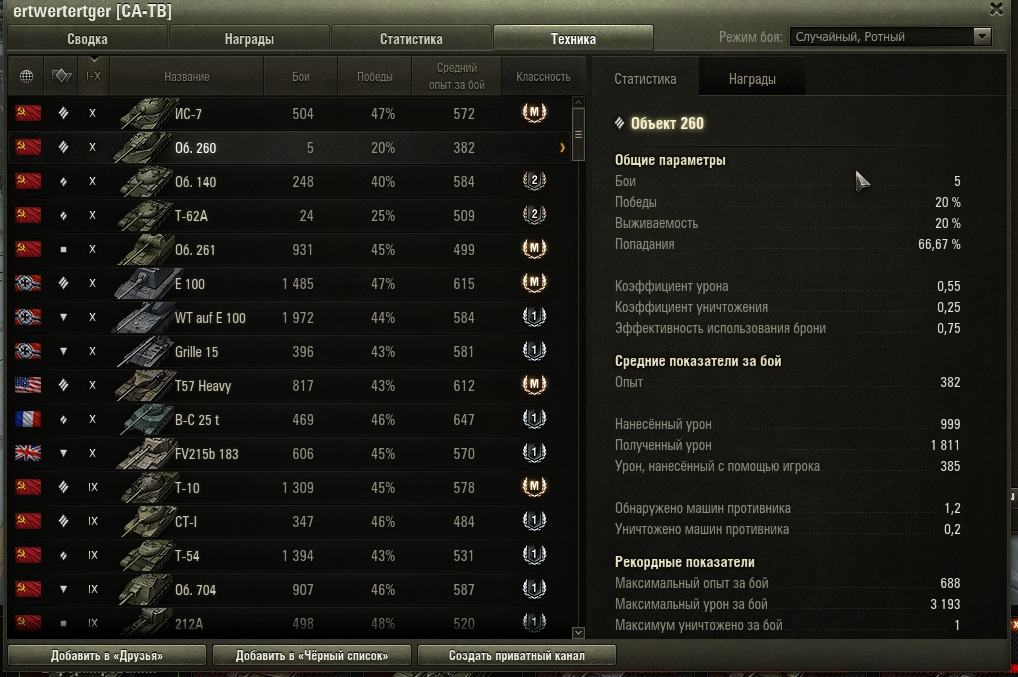
Task: Open the Награды tab in right panel
Action: (x=752, y=79)
